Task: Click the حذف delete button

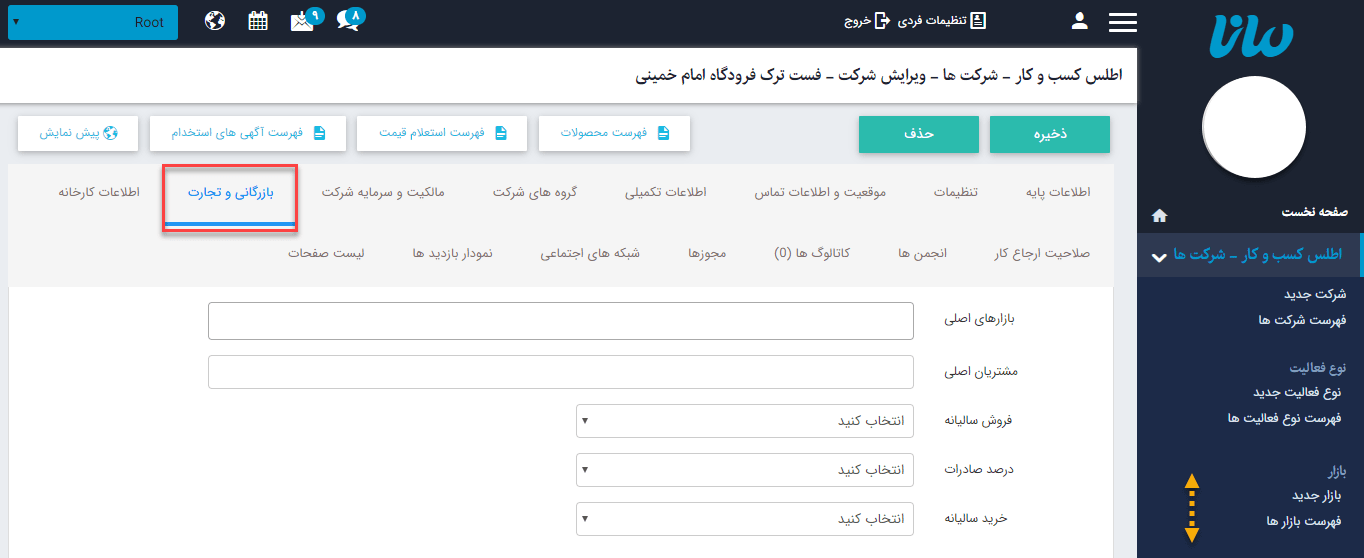Action: 919,135
